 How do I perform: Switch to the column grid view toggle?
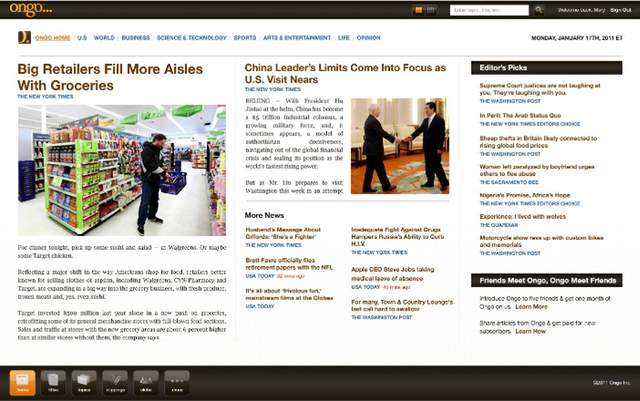tap(431, 10)
